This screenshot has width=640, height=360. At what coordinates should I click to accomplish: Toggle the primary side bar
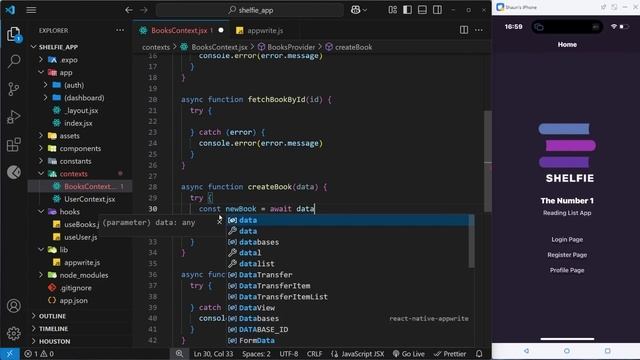(x=407, y=10)
